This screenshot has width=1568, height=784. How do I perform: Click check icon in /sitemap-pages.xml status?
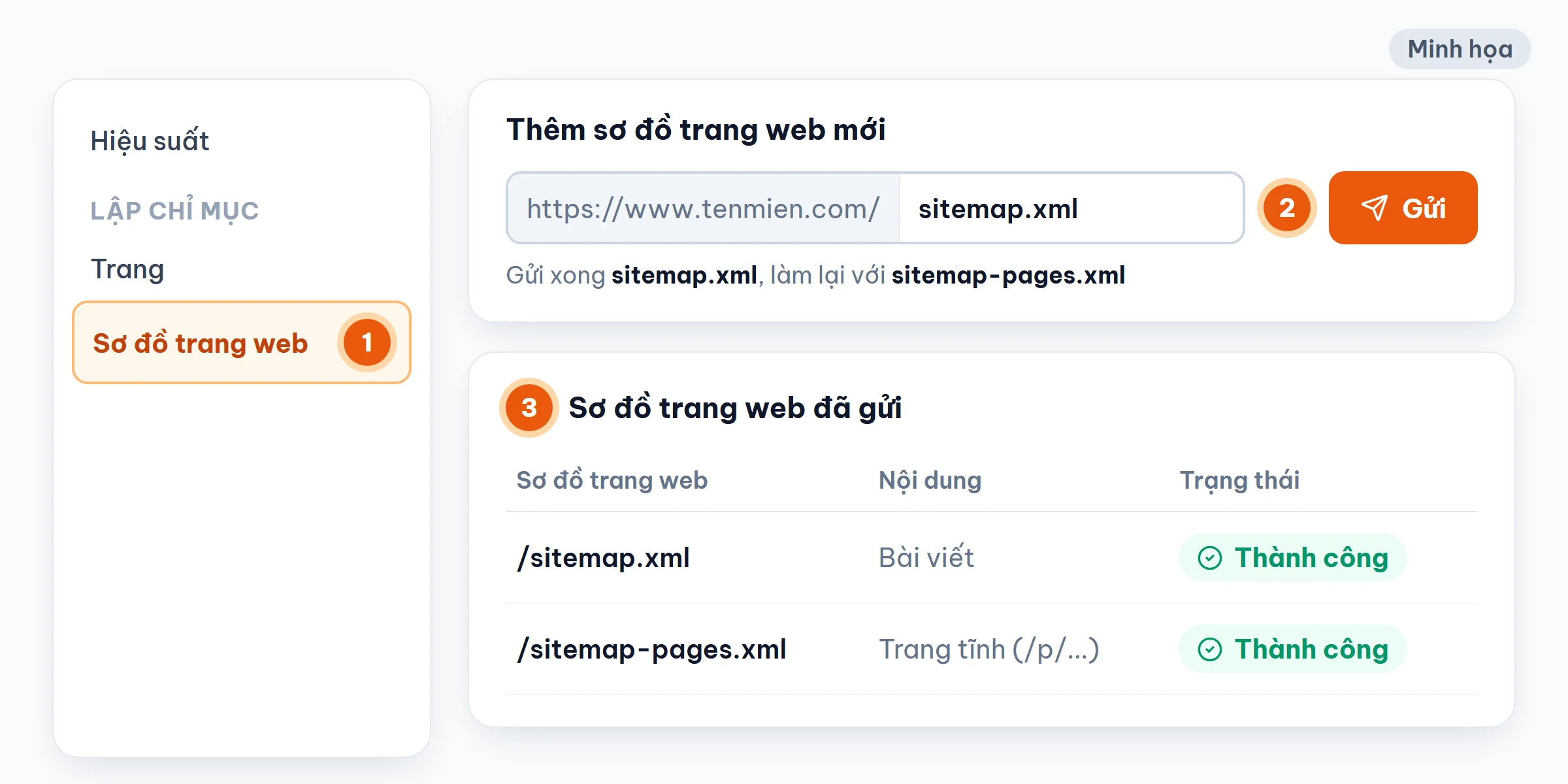click(1210, 649)
